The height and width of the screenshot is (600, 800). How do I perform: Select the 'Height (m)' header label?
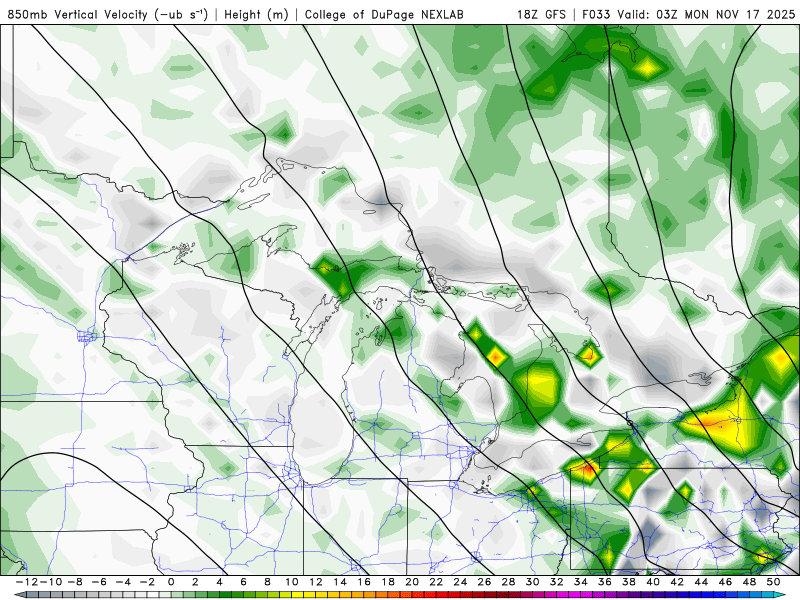257,15
